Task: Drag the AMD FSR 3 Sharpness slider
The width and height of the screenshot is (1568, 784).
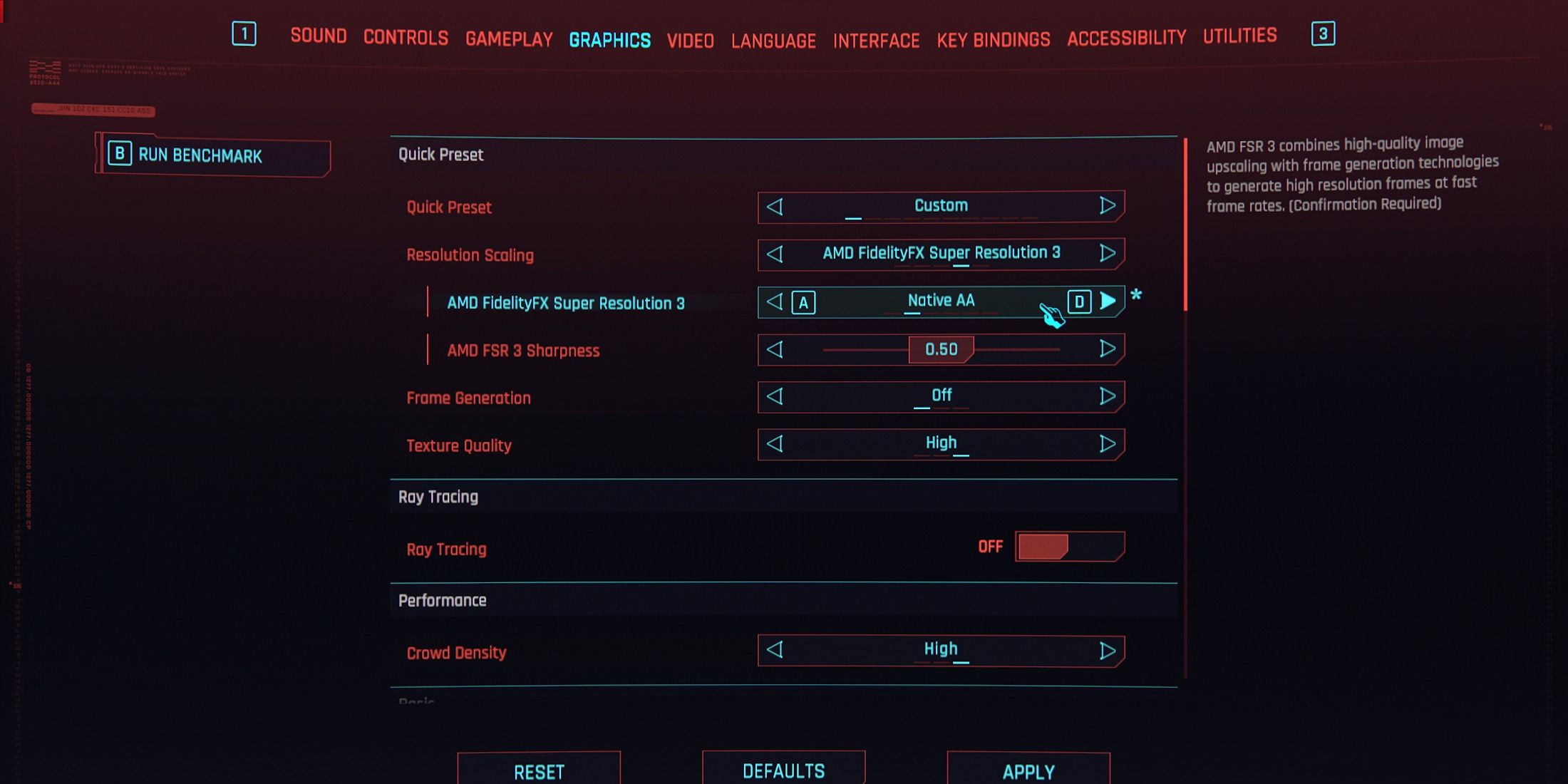Action: 940,349
